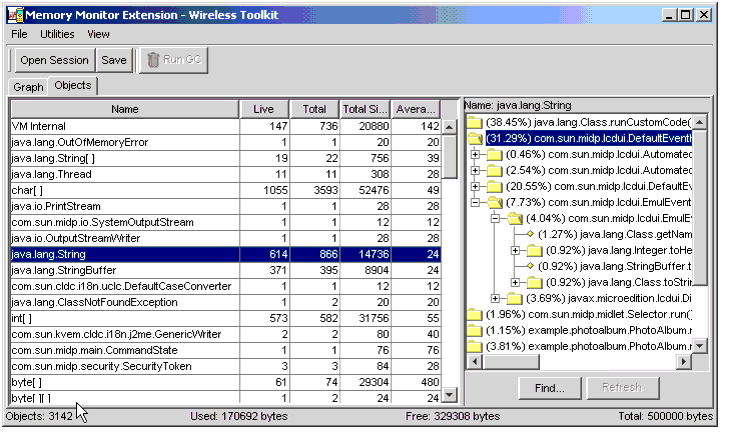
Task: Click the Open Session button
Action: point(54,60)
